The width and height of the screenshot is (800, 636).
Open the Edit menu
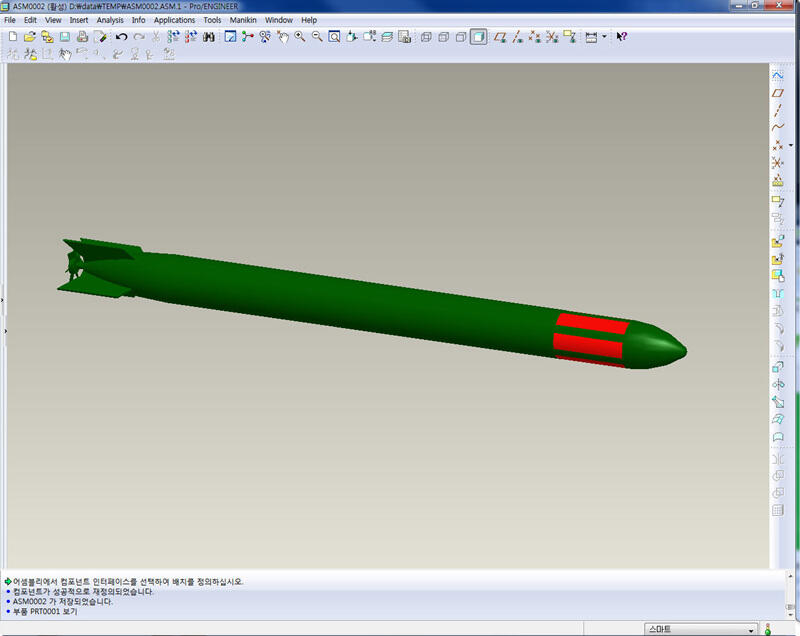pos(30,20)
